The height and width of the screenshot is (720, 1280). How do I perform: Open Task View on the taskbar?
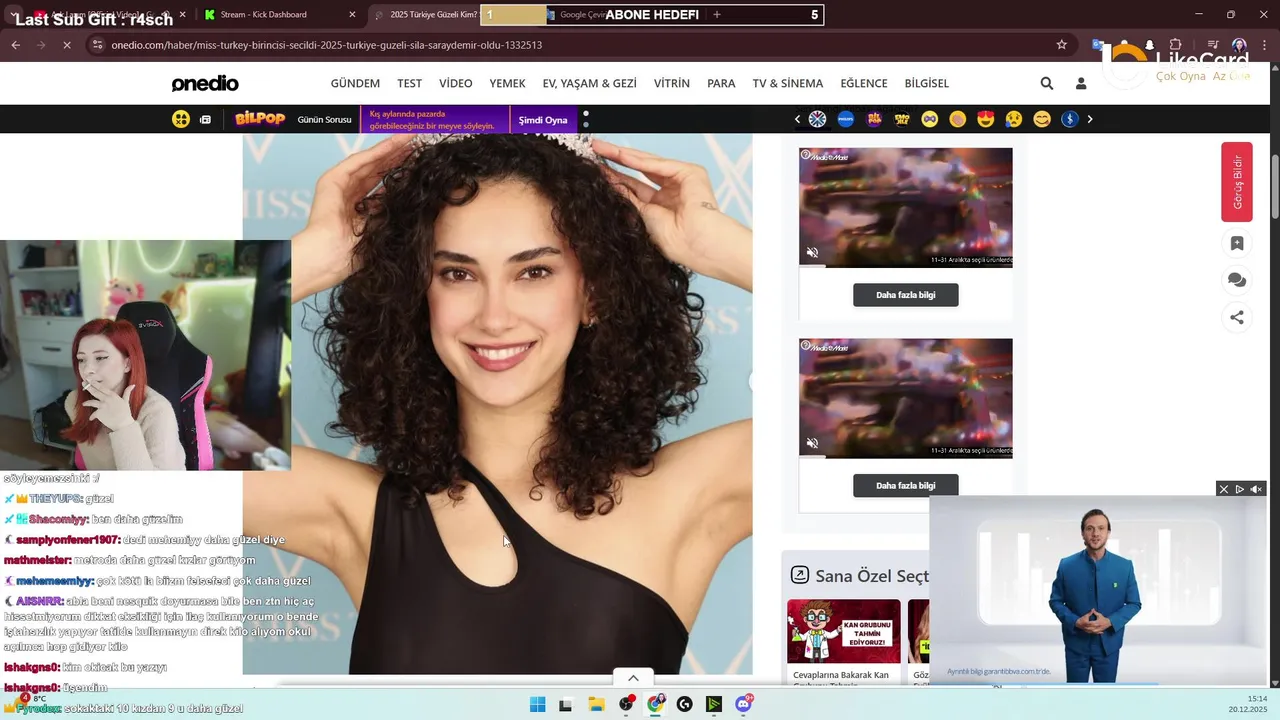click(565, 704)
